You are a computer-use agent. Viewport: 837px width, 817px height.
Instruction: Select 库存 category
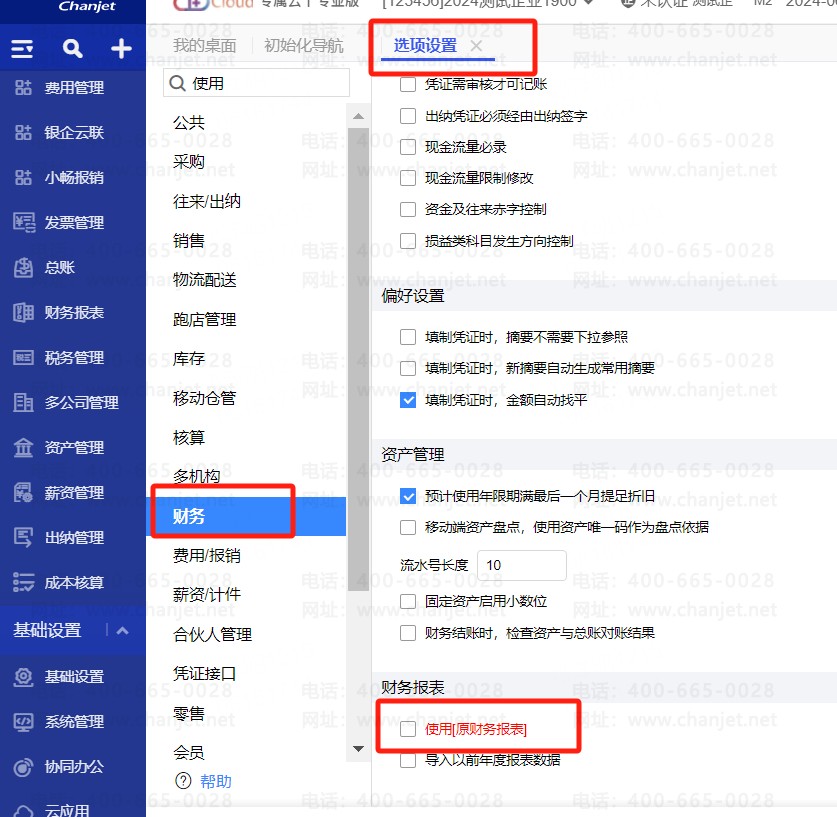(189, 359)
